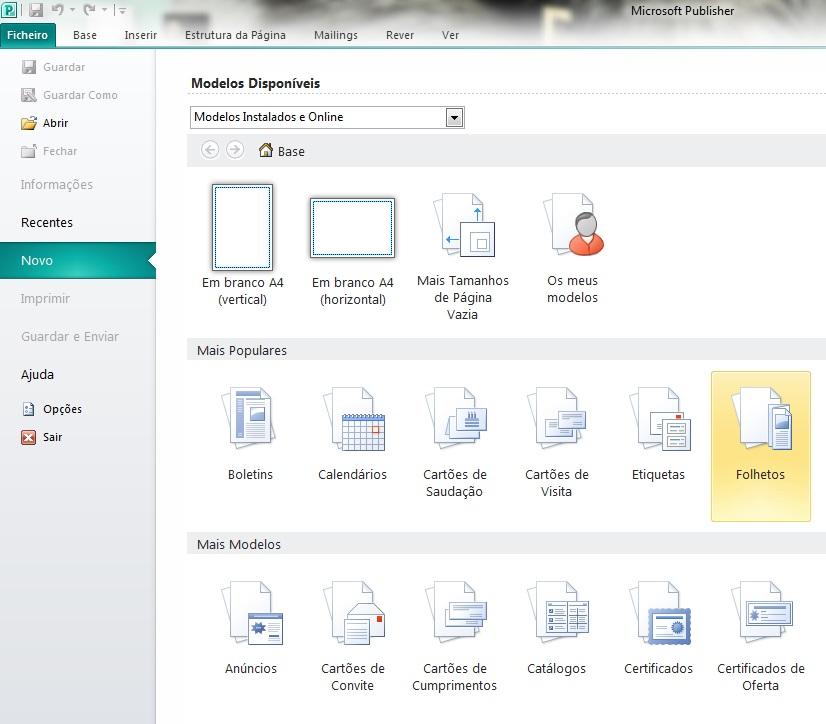
Task: Switch to the Inserir ribbon tab
Action: coord(141,35)
